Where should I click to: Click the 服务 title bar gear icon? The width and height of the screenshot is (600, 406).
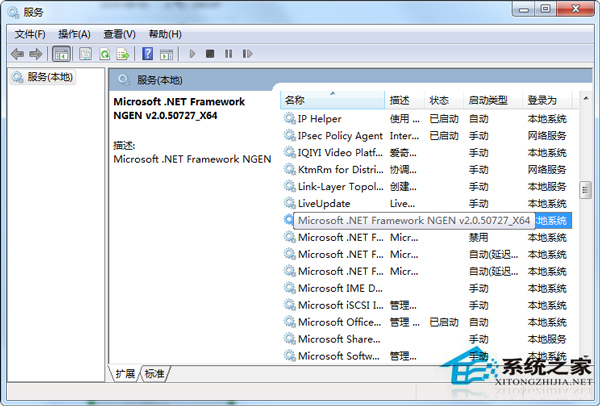click(x=13, y=12)
